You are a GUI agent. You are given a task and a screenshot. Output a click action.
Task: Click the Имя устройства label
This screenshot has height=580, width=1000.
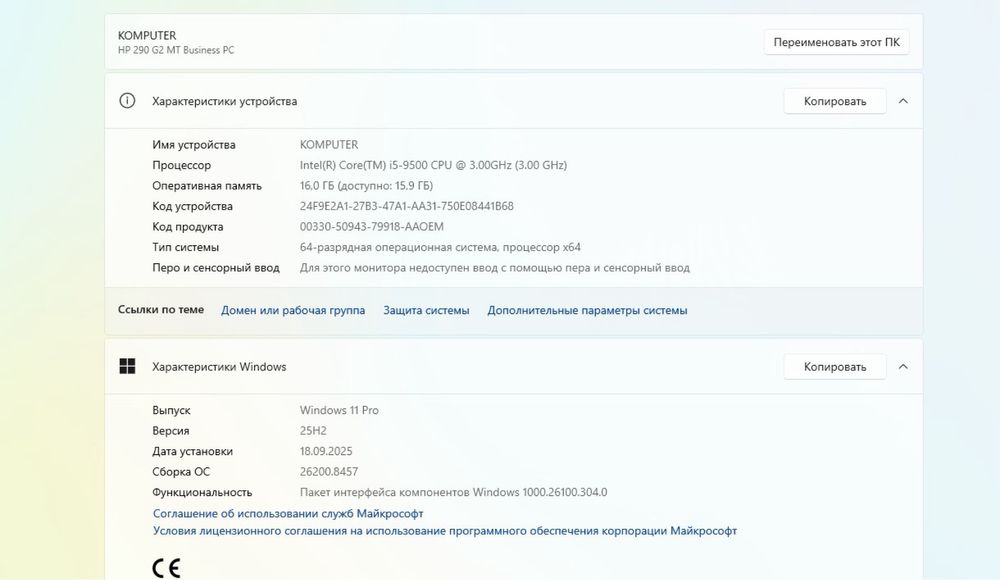pyautogui.click(x=194, y=145)
